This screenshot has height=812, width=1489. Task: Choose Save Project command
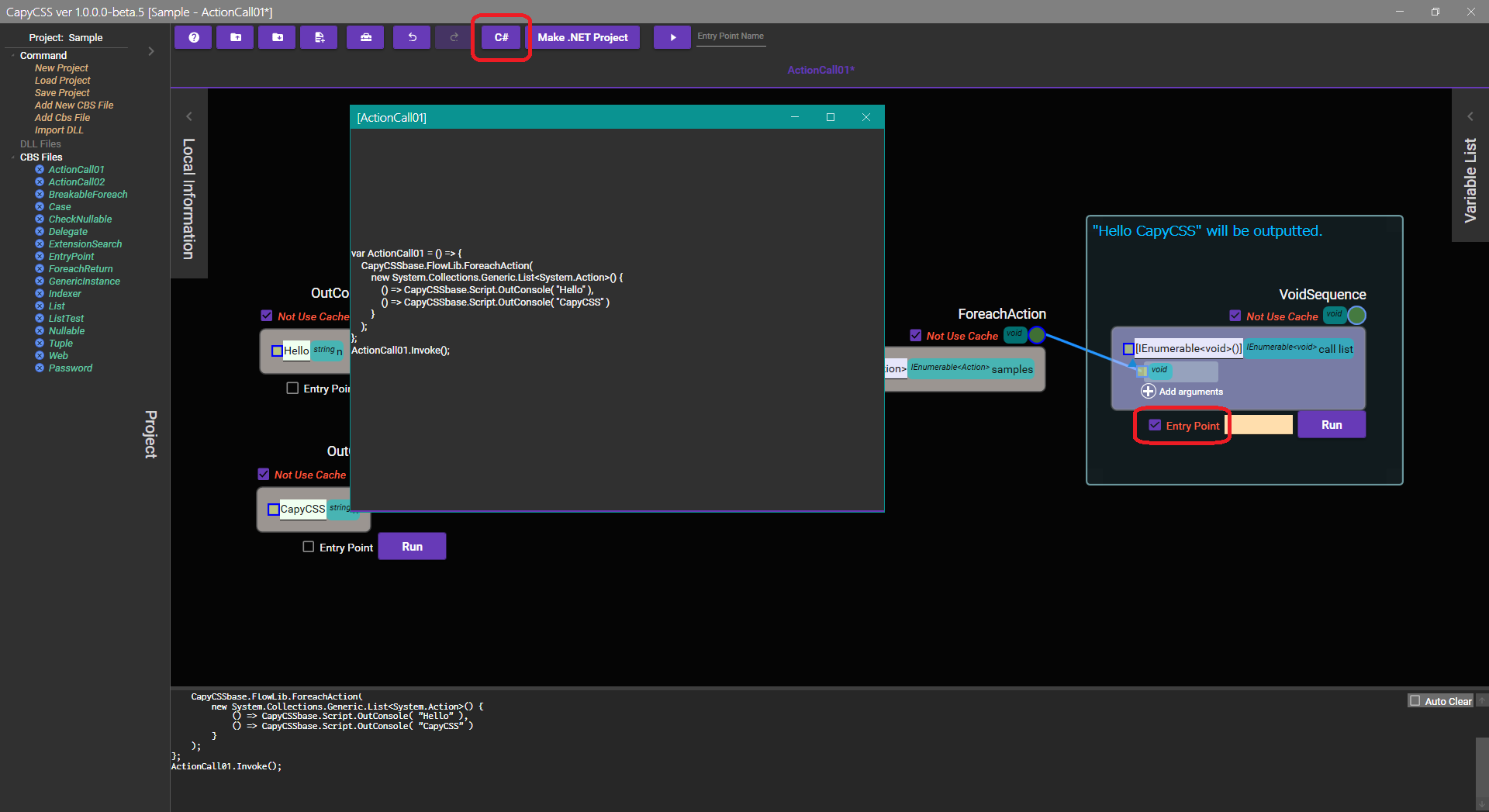tap(62, 93)
